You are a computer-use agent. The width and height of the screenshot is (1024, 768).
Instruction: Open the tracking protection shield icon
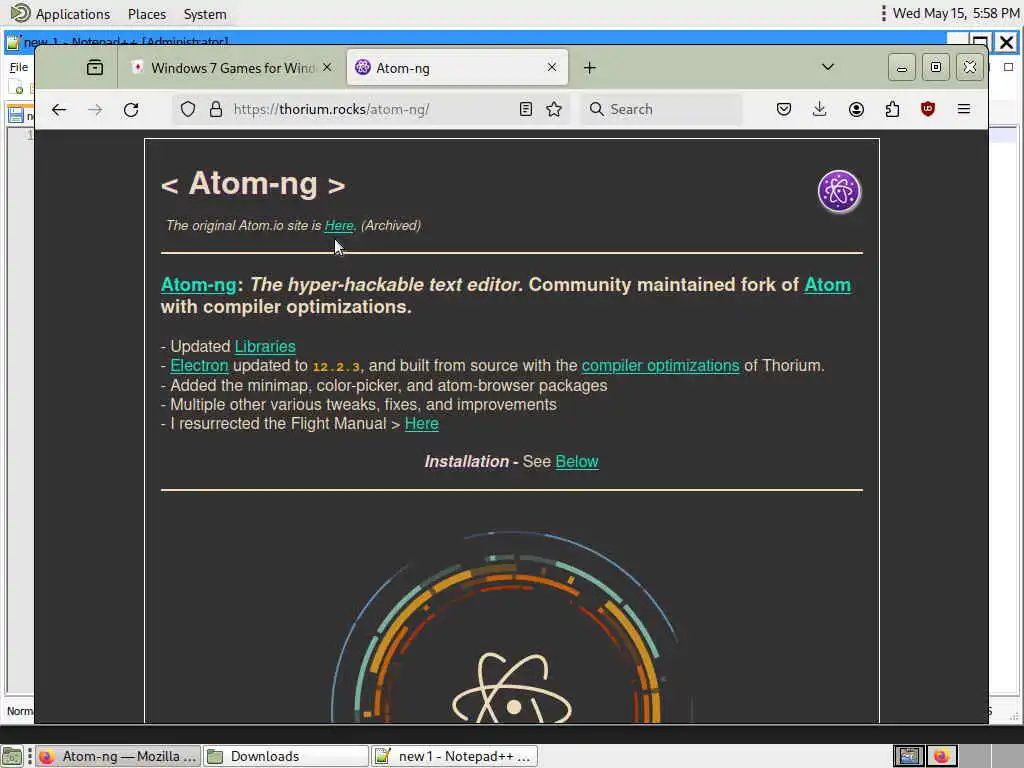187,109
